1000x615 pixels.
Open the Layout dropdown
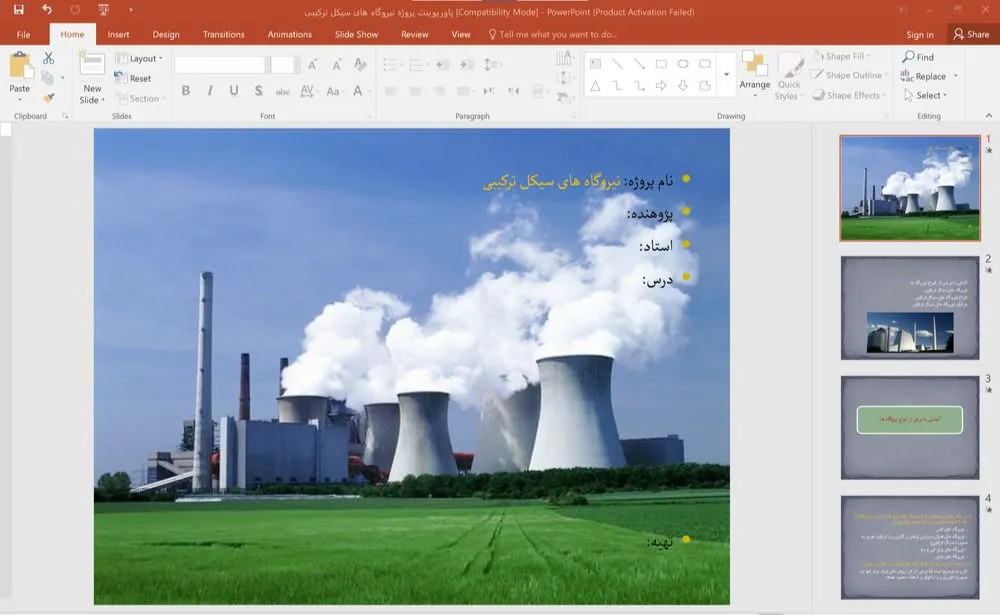pos(143,58)
